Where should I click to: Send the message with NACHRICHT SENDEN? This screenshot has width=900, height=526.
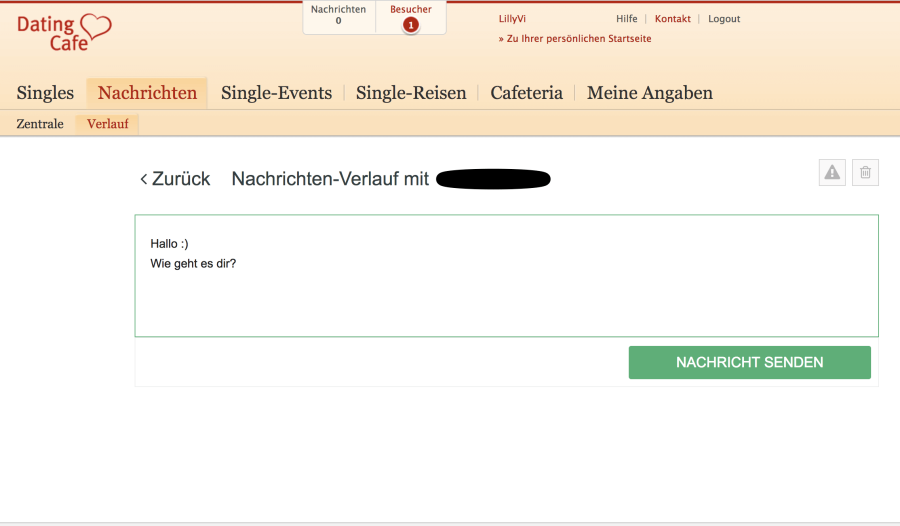[750, 362]
